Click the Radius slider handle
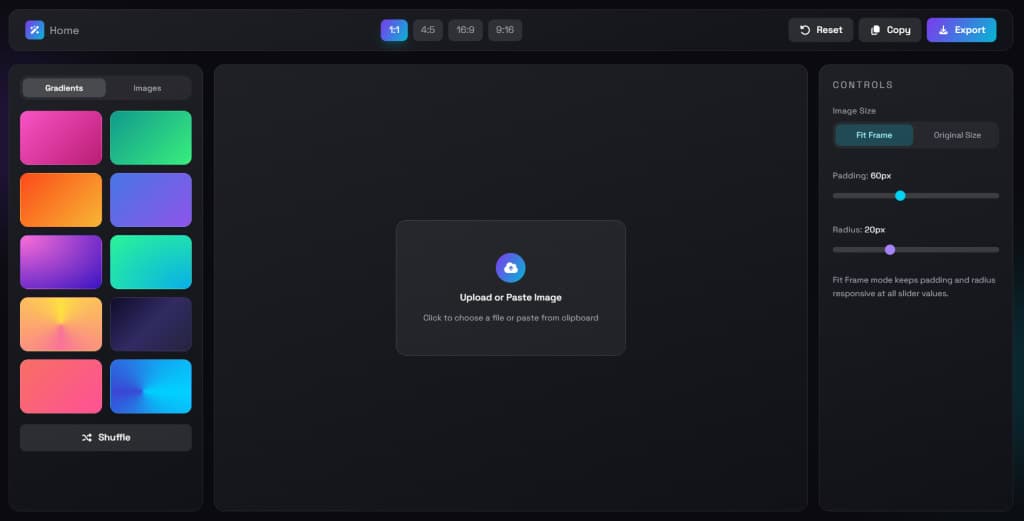Image resolution: width=1024 pixels, height=521 pixels. coord(889,249)
